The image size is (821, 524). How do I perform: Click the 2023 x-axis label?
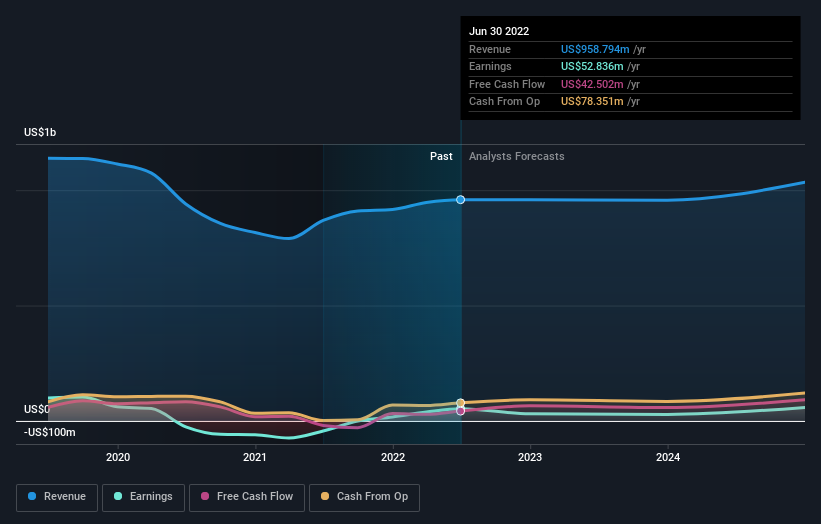[530, 457]
